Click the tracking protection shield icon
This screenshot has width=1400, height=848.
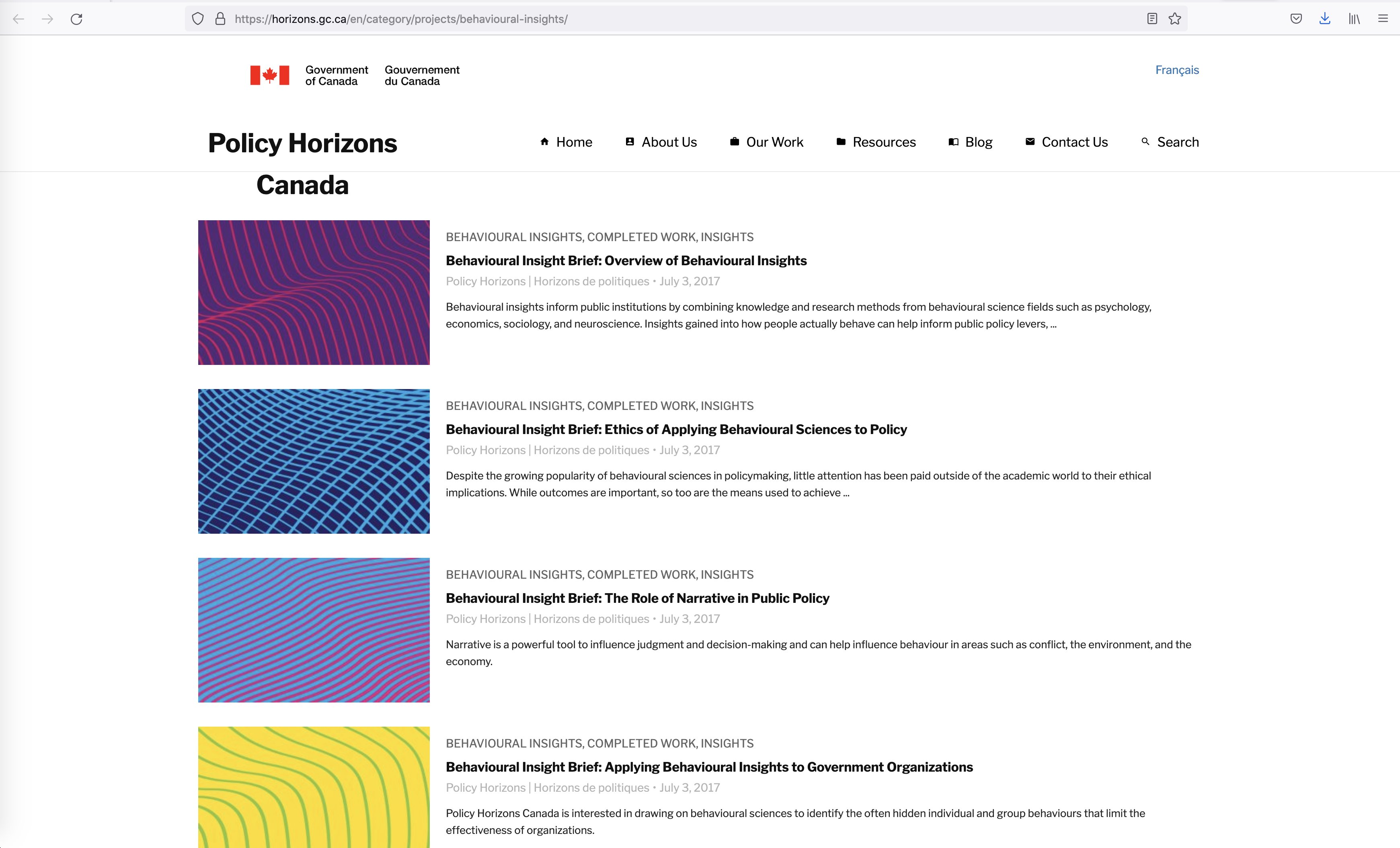click(198, 19)
